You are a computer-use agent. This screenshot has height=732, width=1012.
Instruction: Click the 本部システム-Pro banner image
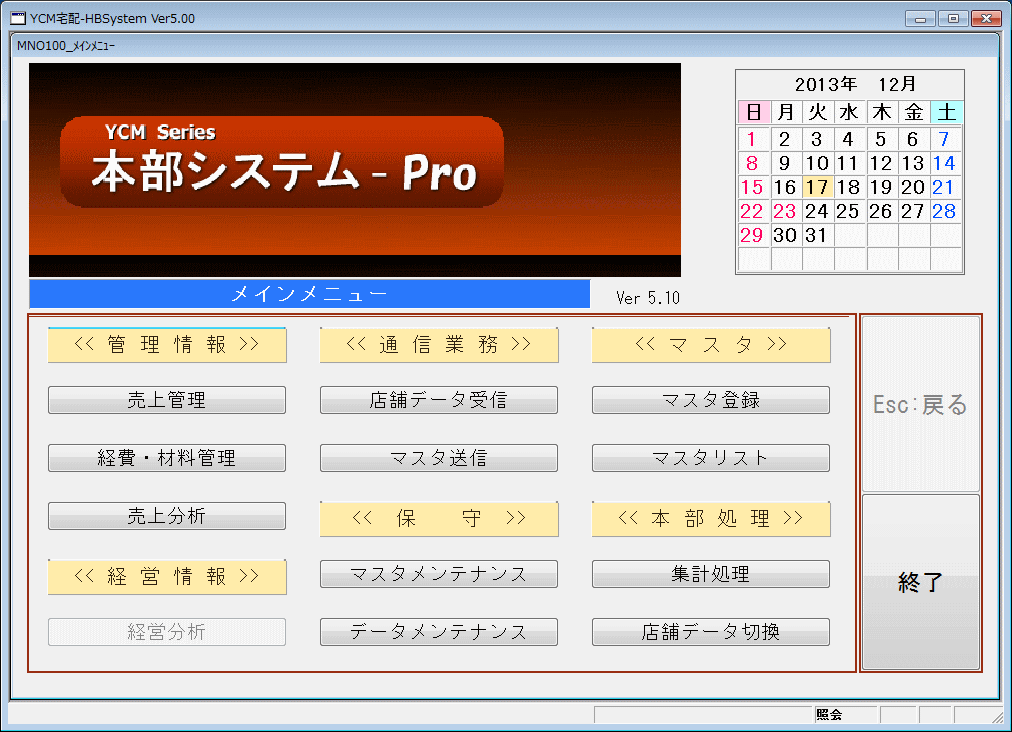click(x=355, y=170)
